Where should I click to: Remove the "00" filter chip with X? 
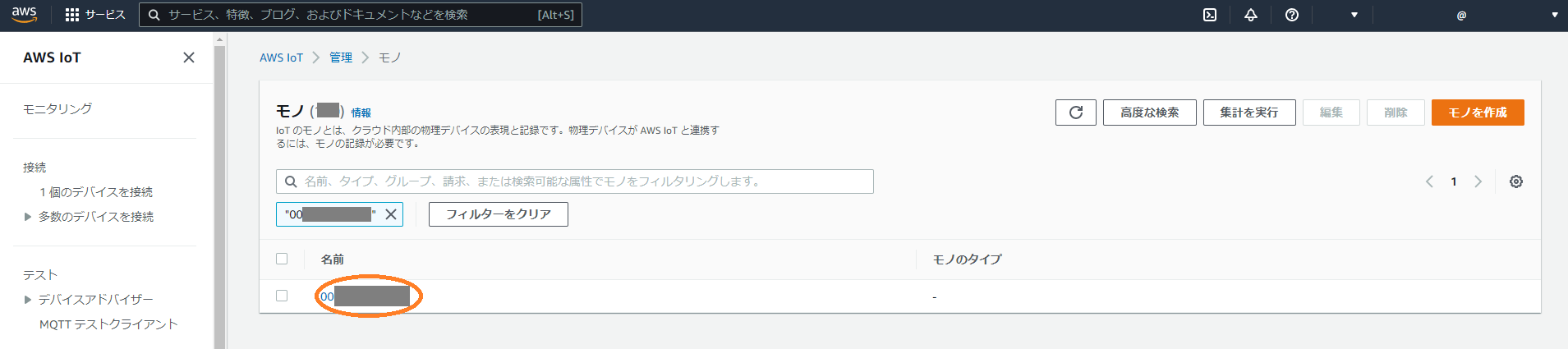(391, 214)
